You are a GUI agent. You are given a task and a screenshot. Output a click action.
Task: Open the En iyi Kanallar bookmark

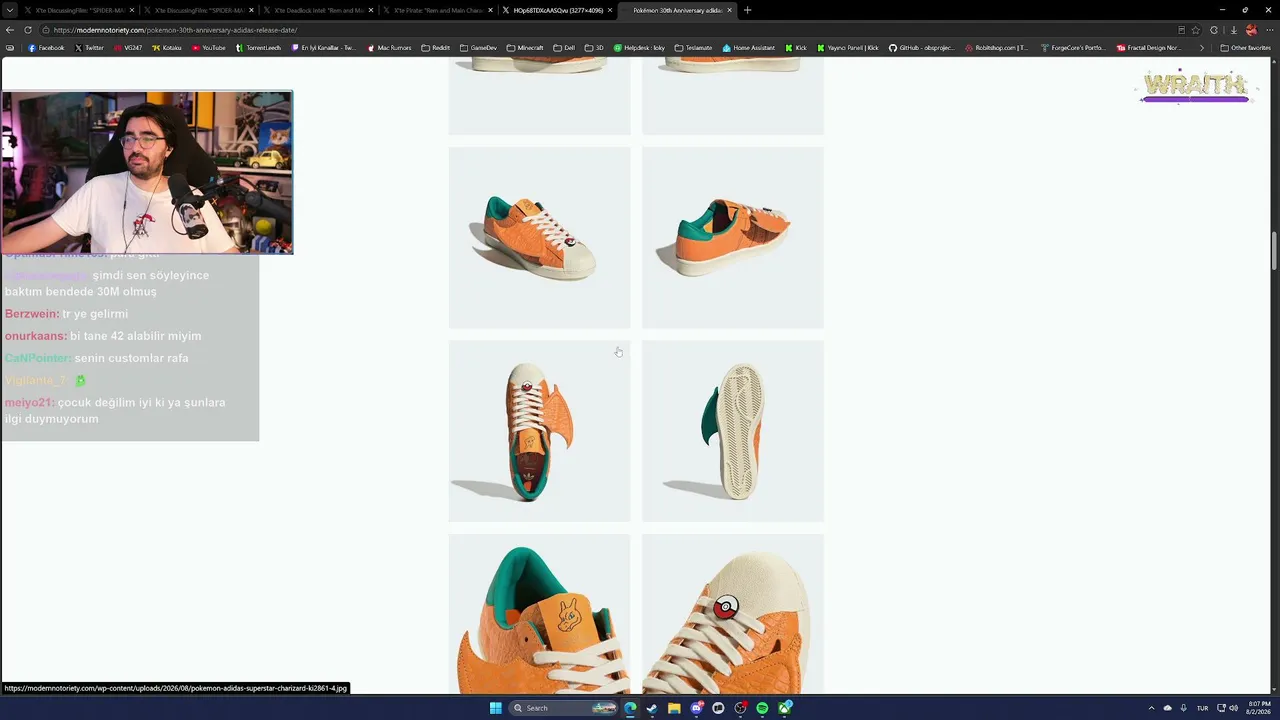click(x=323, y=48)
